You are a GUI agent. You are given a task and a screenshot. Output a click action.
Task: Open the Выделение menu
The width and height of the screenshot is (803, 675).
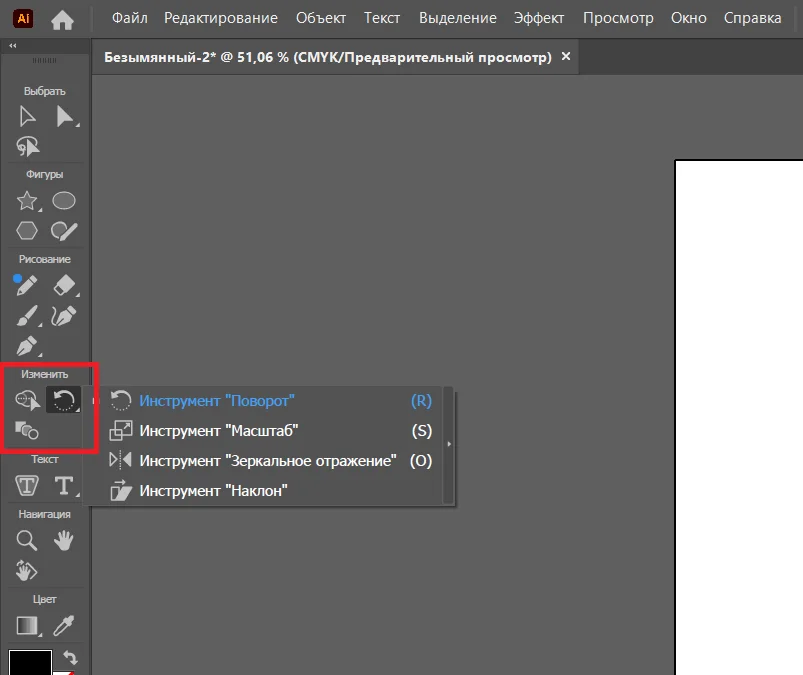(x=457, y=18)
